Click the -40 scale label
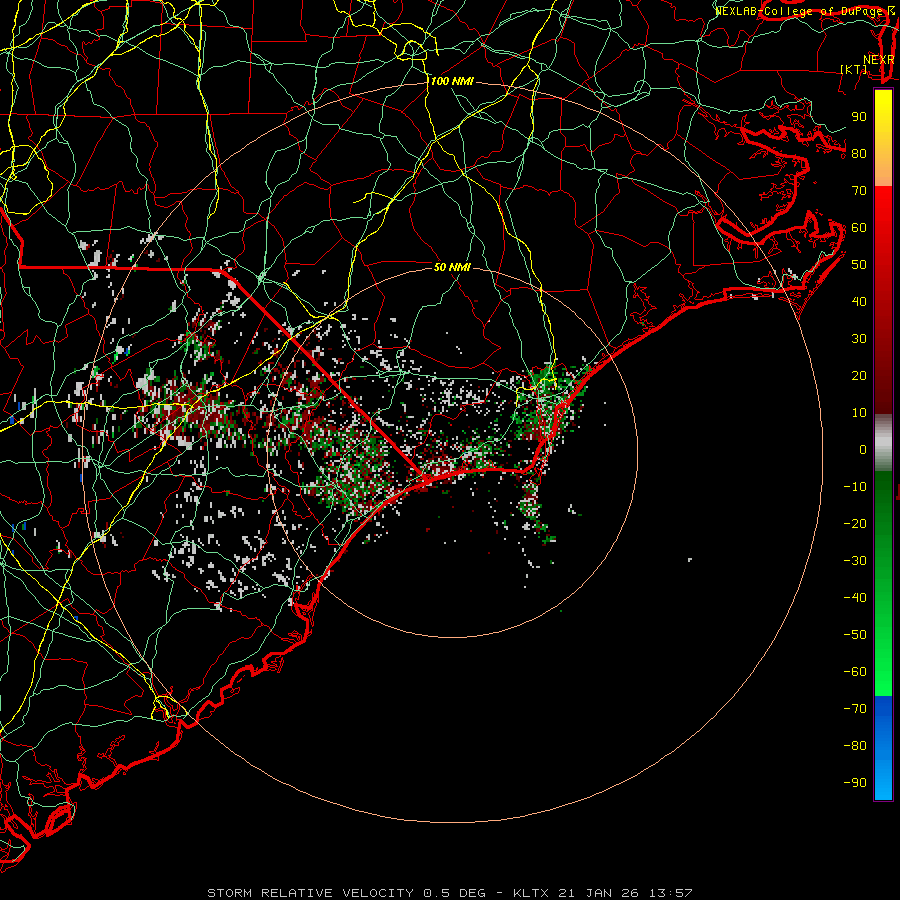 pyautogui.click(x=855, y=598)
